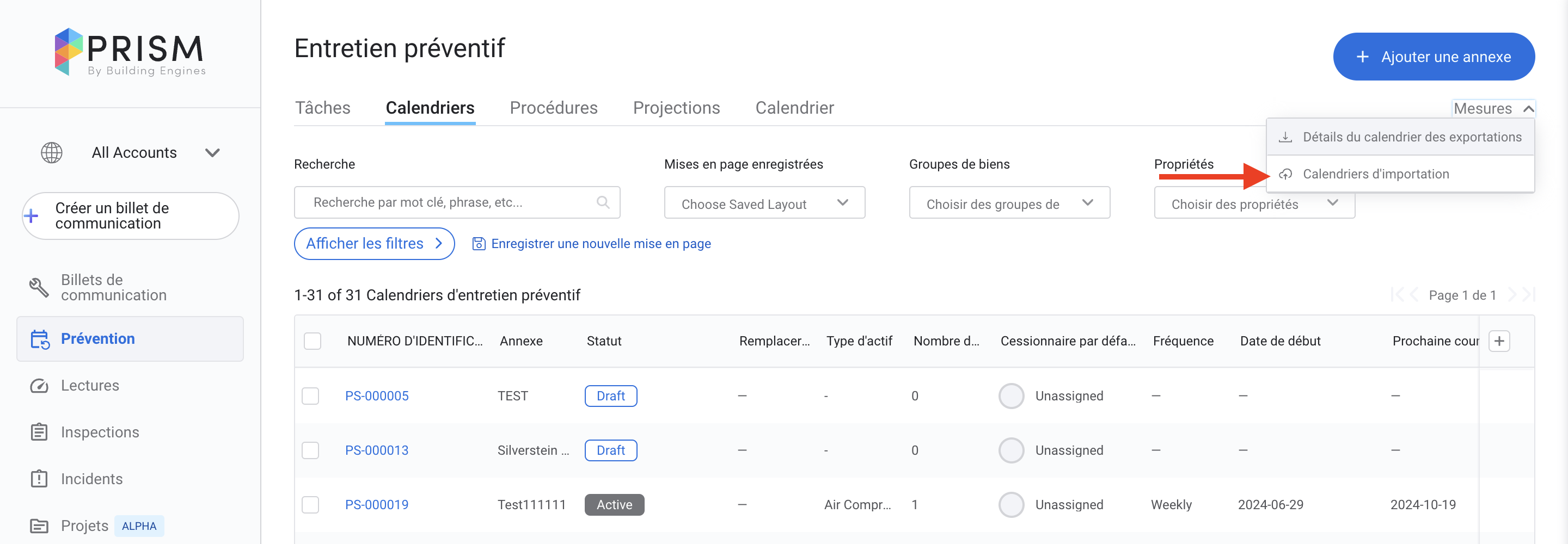Click the save layout disk icon
The height and width of the screenshot is (544, 1568).
click(479, 244)
